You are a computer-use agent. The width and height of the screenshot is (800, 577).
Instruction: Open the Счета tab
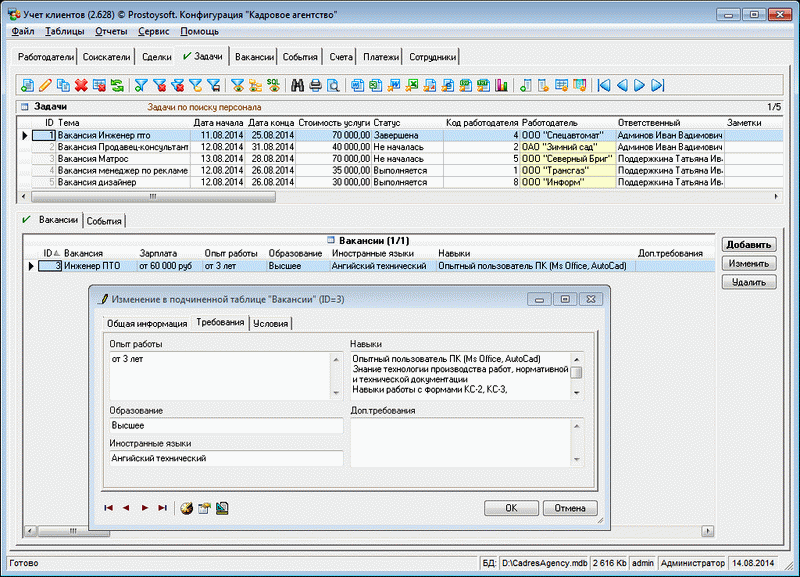pos(340,57)
